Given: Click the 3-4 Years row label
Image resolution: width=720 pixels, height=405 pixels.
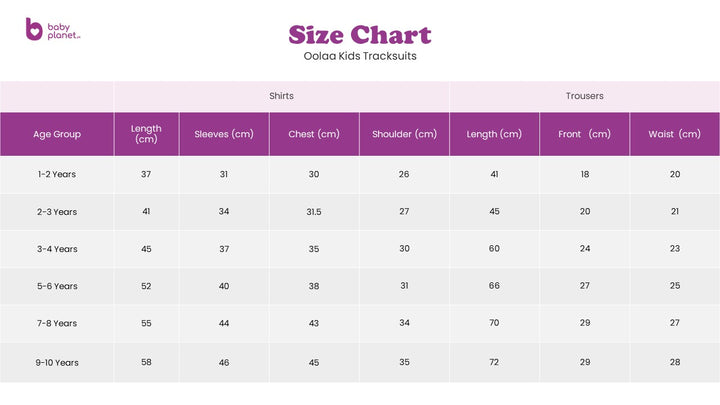Looking at the screenshot, I should point(57,249).
